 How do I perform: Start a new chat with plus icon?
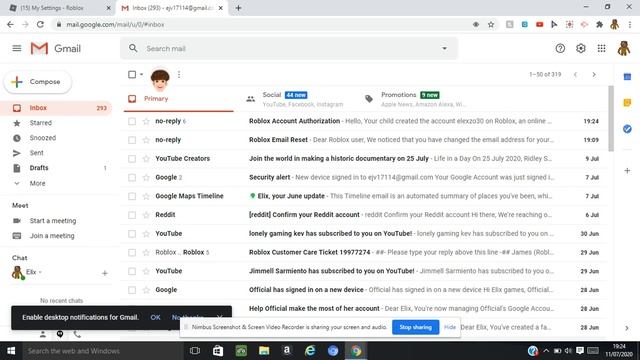(104, 273)
